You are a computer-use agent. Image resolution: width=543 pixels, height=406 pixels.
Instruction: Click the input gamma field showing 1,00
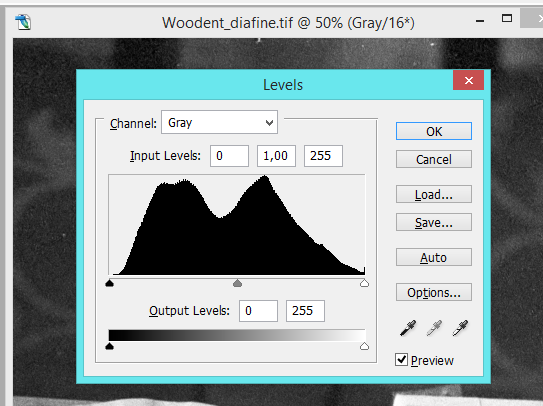point(276,156)
